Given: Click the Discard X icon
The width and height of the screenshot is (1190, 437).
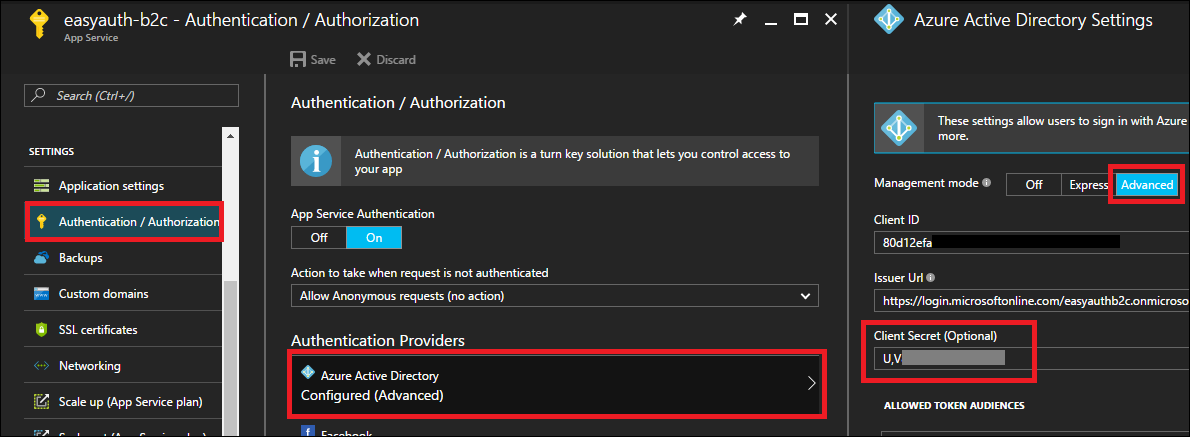Looking at the screenshot, I should coord(363,60).
